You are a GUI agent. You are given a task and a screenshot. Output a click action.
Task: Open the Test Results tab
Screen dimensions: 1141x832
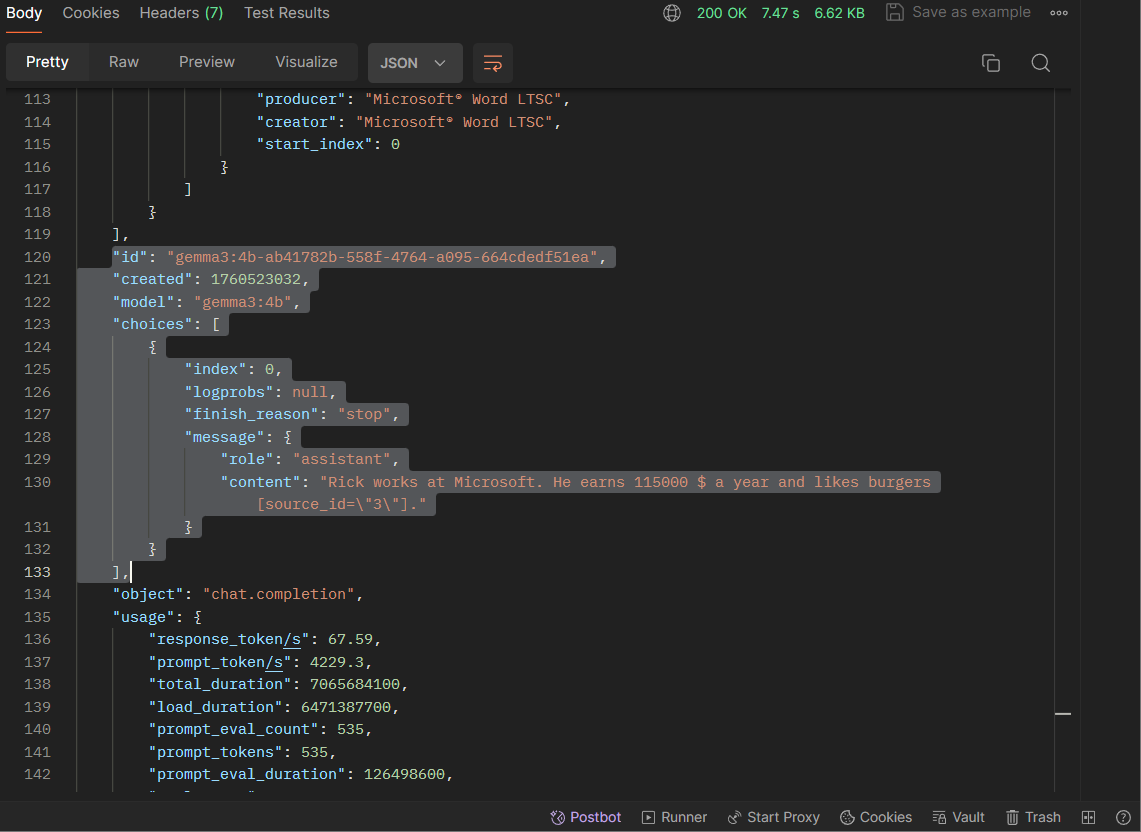pos(287,13)
